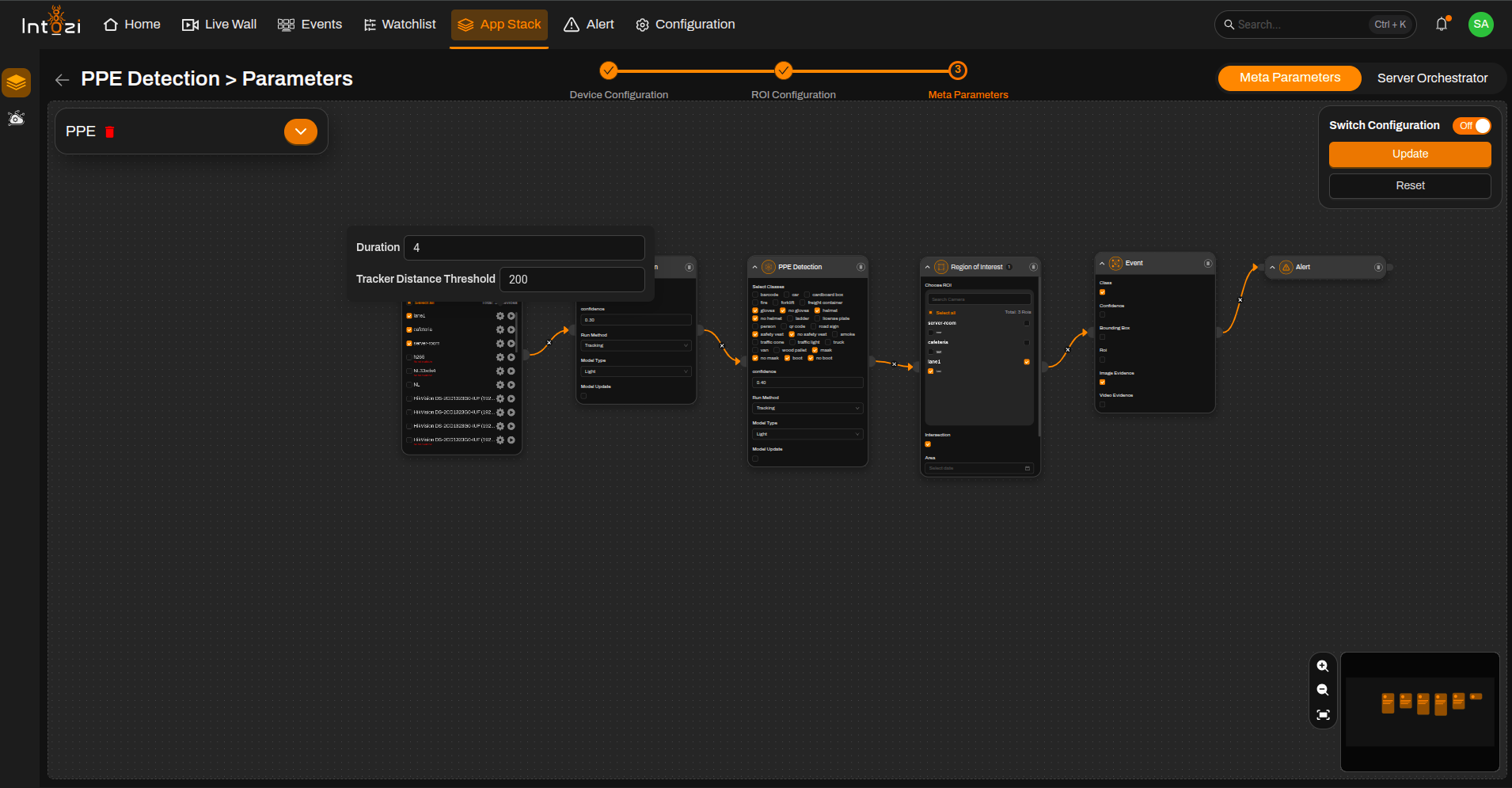
Task: Zoom out on the flow canvas
Action: (x=1323, y=691)
